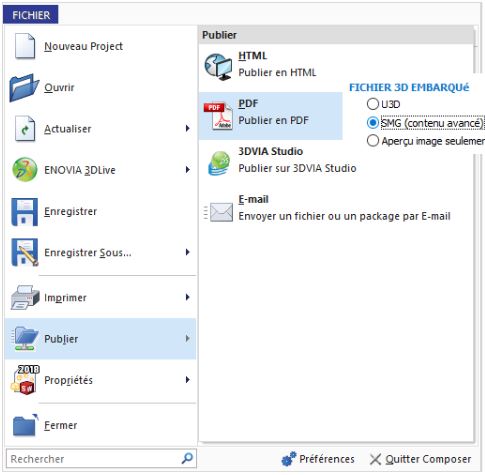This screenshot has width=485, height=475.
Task: Expand the Actualiser submenu arrow
Action: (x=188, y=129)
